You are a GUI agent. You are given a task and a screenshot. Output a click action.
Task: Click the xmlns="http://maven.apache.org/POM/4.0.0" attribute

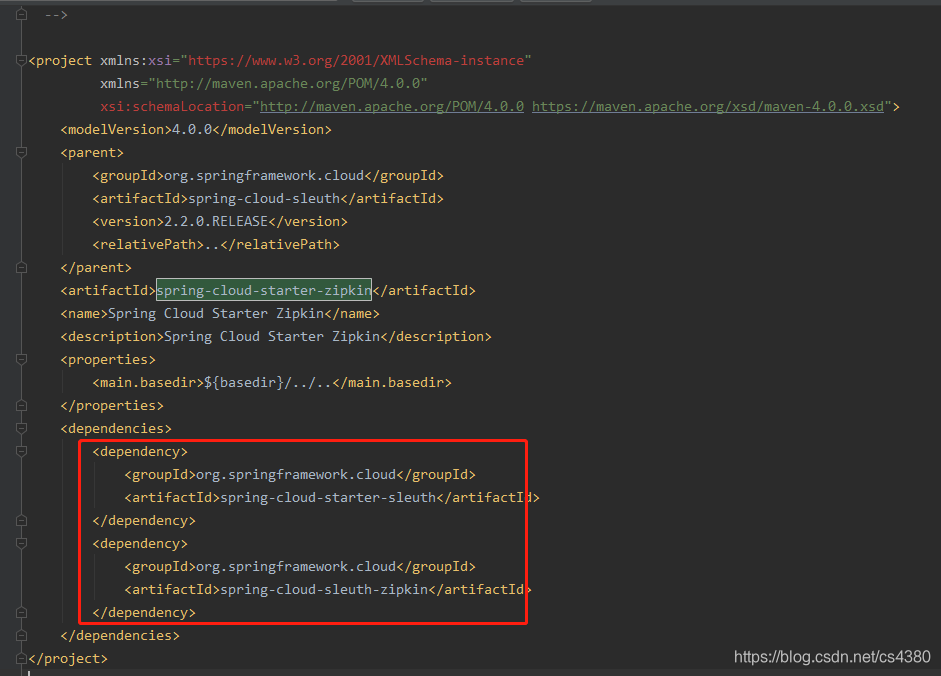pos(263,83)
